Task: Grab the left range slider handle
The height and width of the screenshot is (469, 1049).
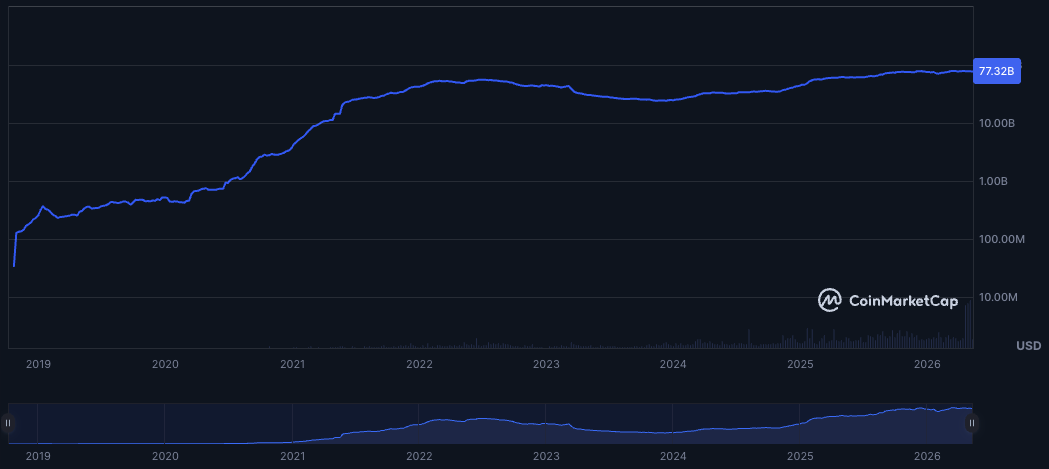Action: tap(8, 423)
